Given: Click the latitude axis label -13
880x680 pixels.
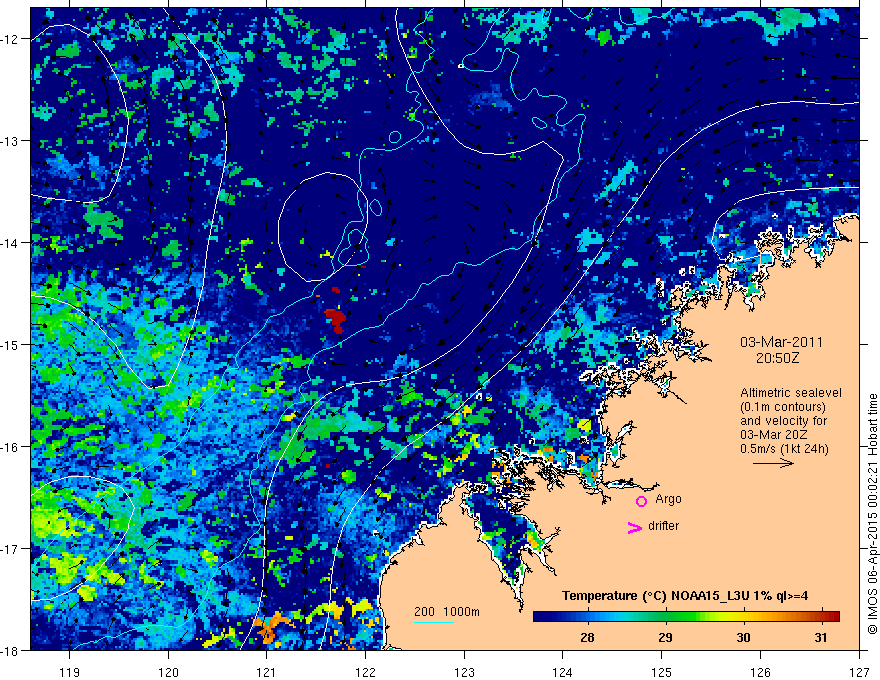Looking at the screenshot, I should pos(10,141).
